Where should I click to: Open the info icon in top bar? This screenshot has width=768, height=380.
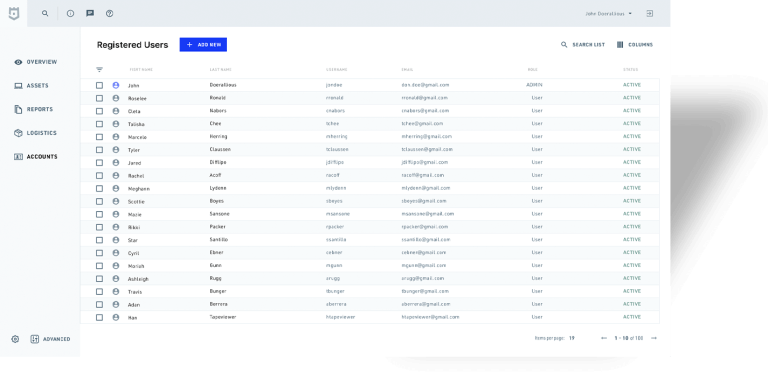pyautogui.click(x=71, y=14)
